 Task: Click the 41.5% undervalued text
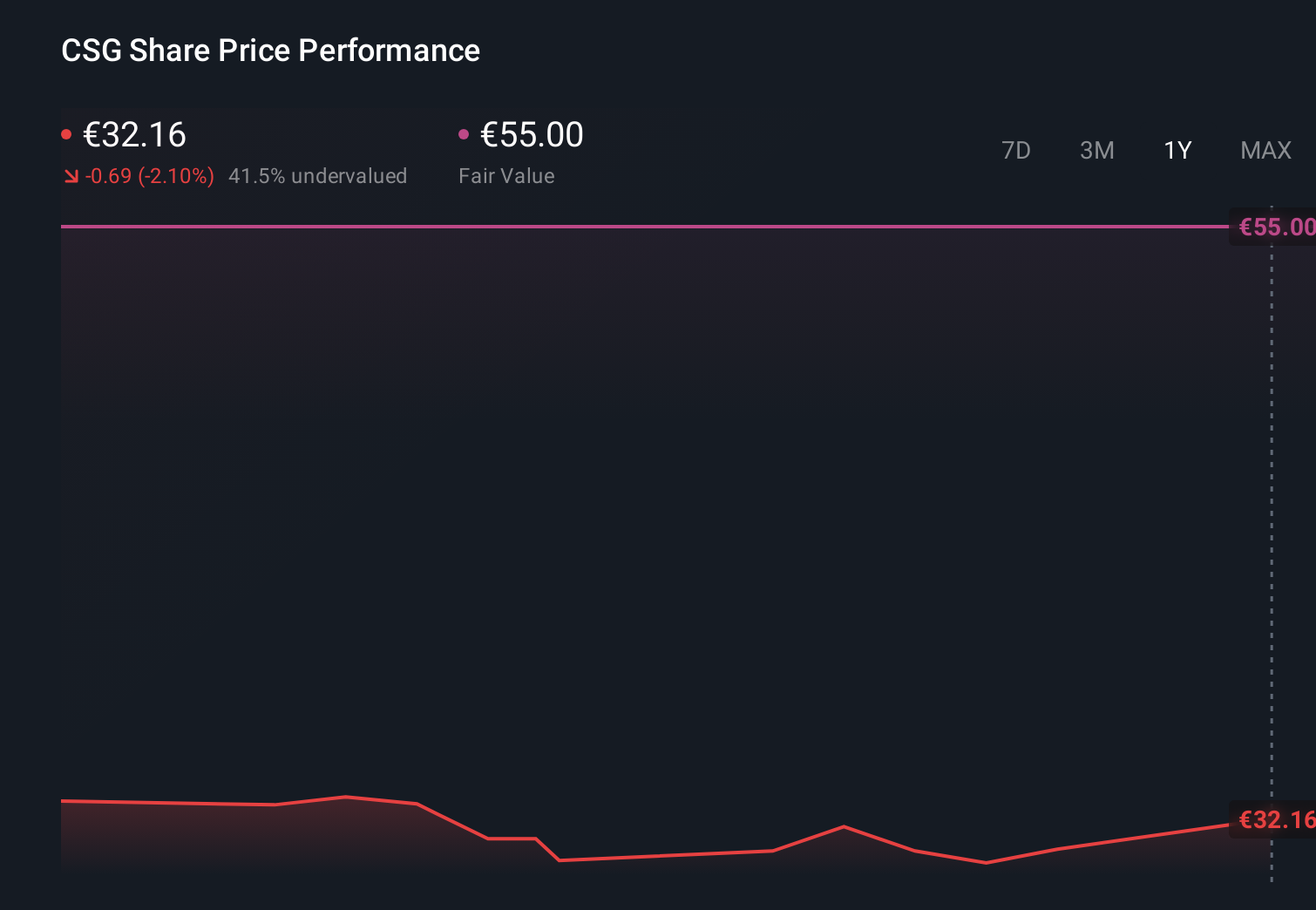[317, 176]
